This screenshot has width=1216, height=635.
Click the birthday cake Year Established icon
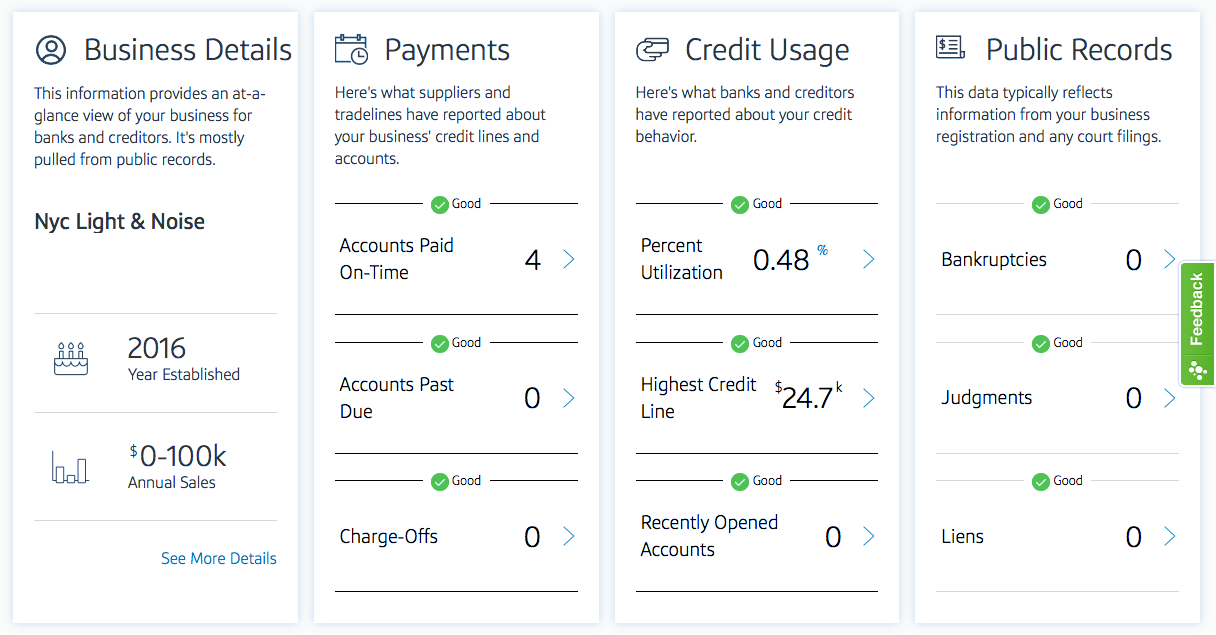(70, 358)
